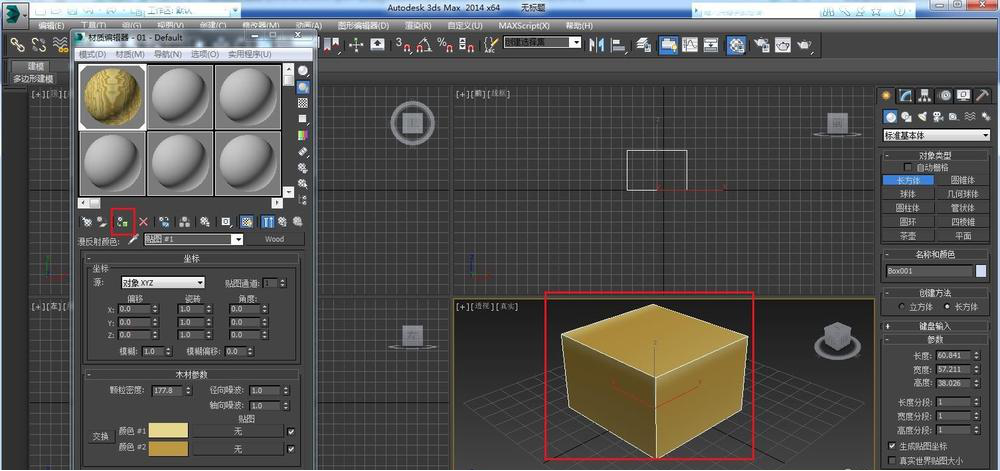Click the teapot Render Setup icon
Viewport: 1000px width, 471px height.
[x=759, y=44]
